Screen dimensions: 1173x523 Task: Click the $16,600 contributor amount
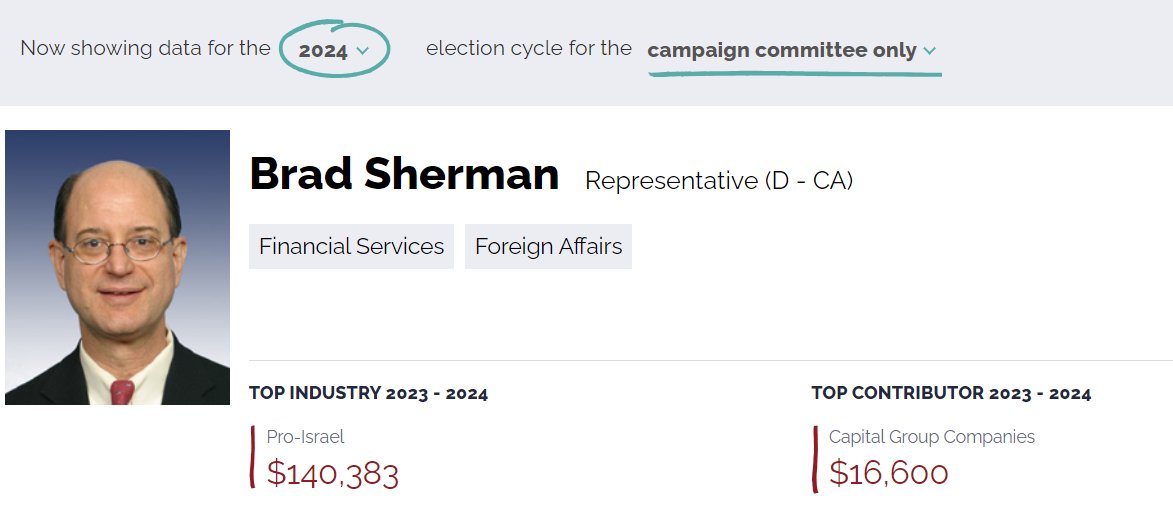pyautogui.click(x=888, y=473)
